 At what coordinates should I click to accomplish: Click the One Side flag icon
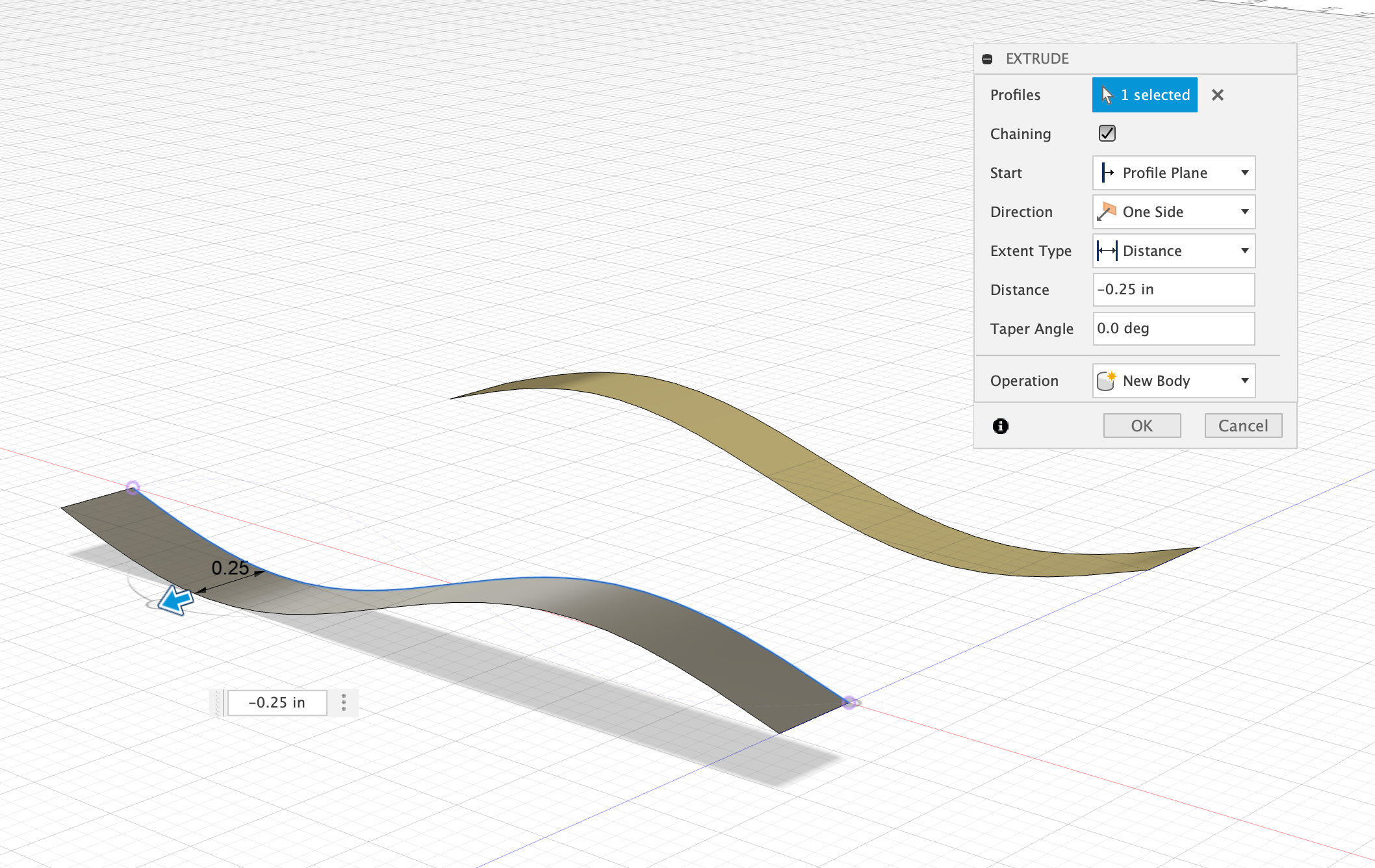[x=1107, y=212]
